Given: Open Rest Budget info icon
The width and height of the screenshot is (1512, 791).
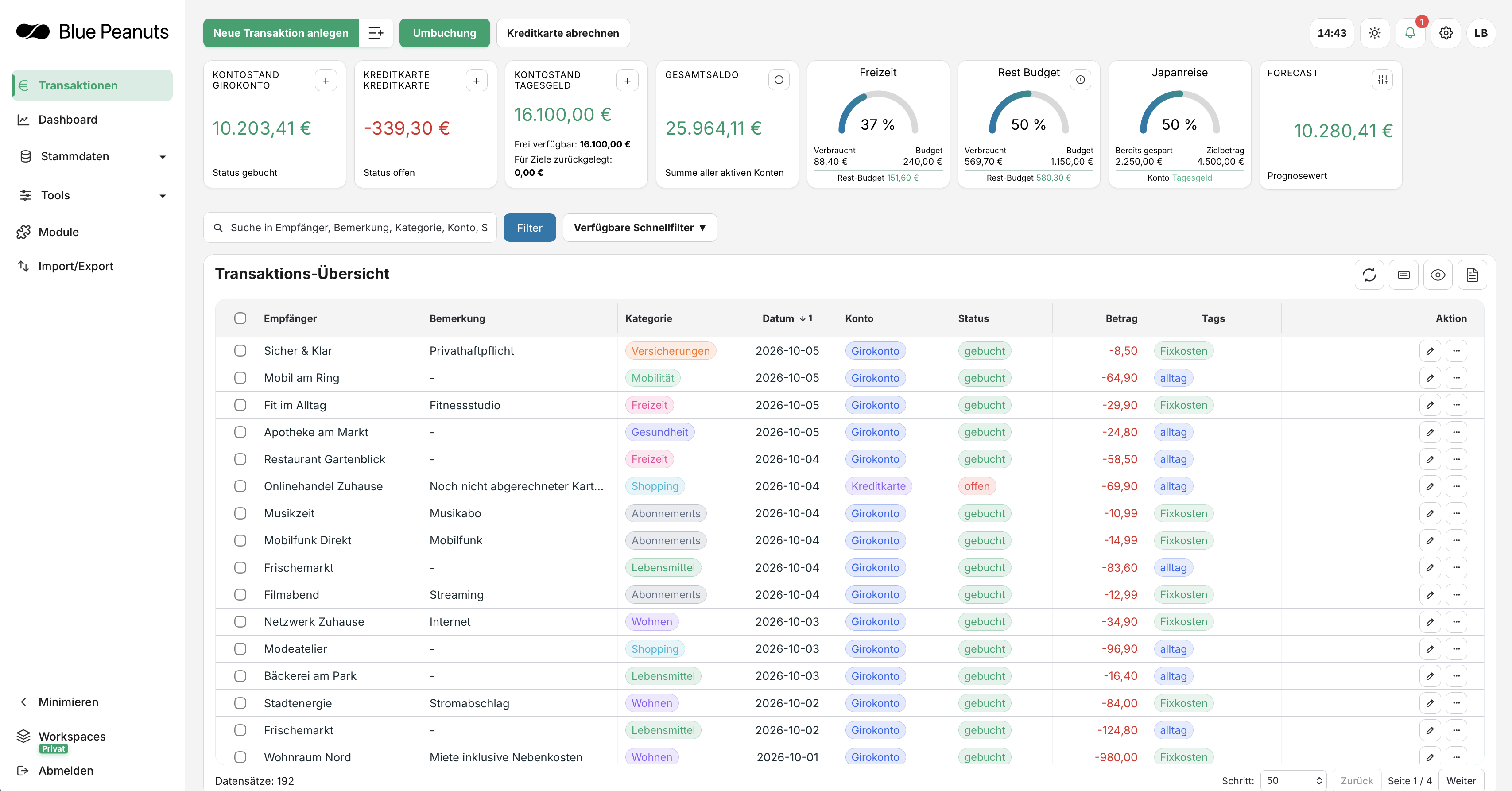Looking at the screenshot, I should point(1081,80).
